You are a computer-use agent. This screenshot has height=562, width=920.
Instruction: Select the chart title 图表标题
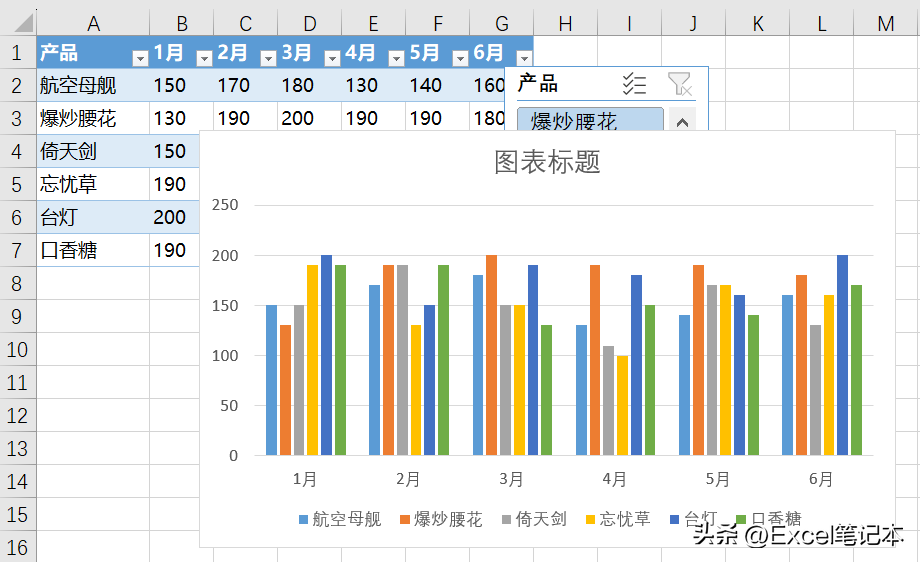[x=547, y=162]
